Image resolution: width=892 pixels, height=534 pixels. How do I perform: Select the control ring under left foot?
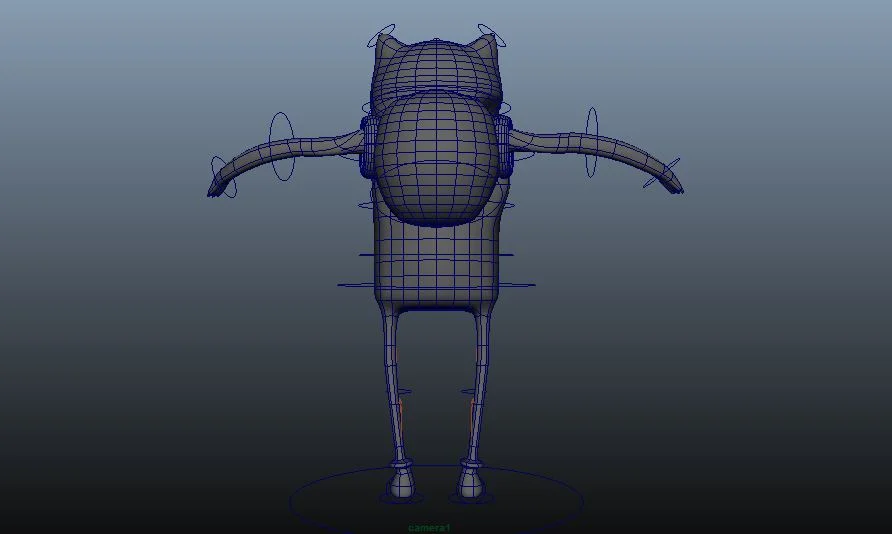coord(401,499)
